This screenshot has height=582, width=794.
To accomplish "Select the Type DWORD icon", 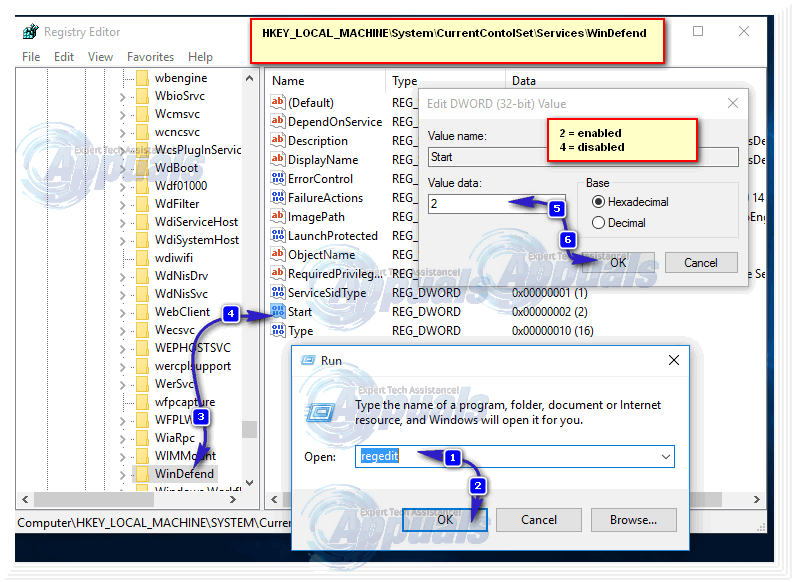I will [277, 330].
